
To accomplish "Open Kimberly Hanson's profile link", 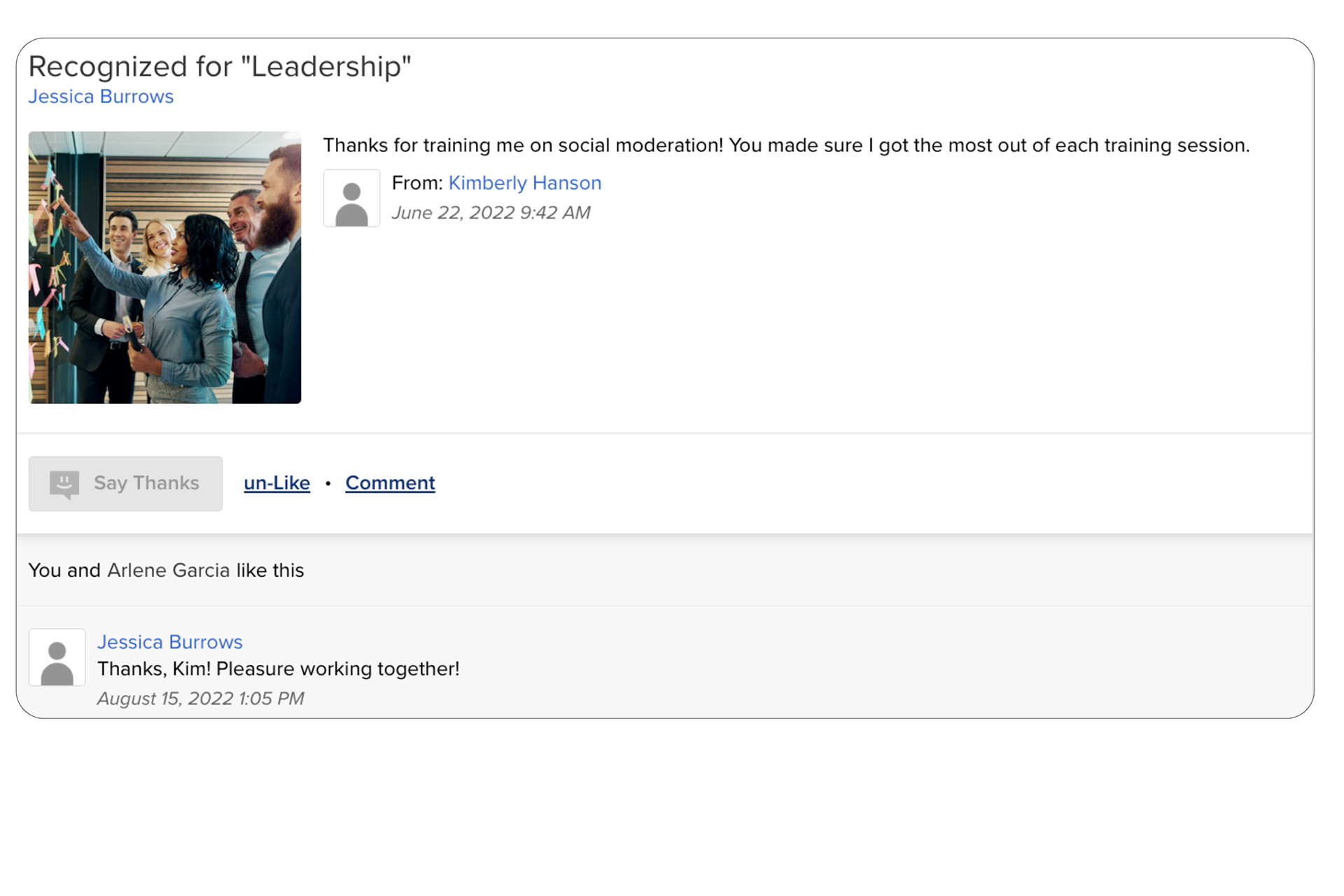I will 524,183.
